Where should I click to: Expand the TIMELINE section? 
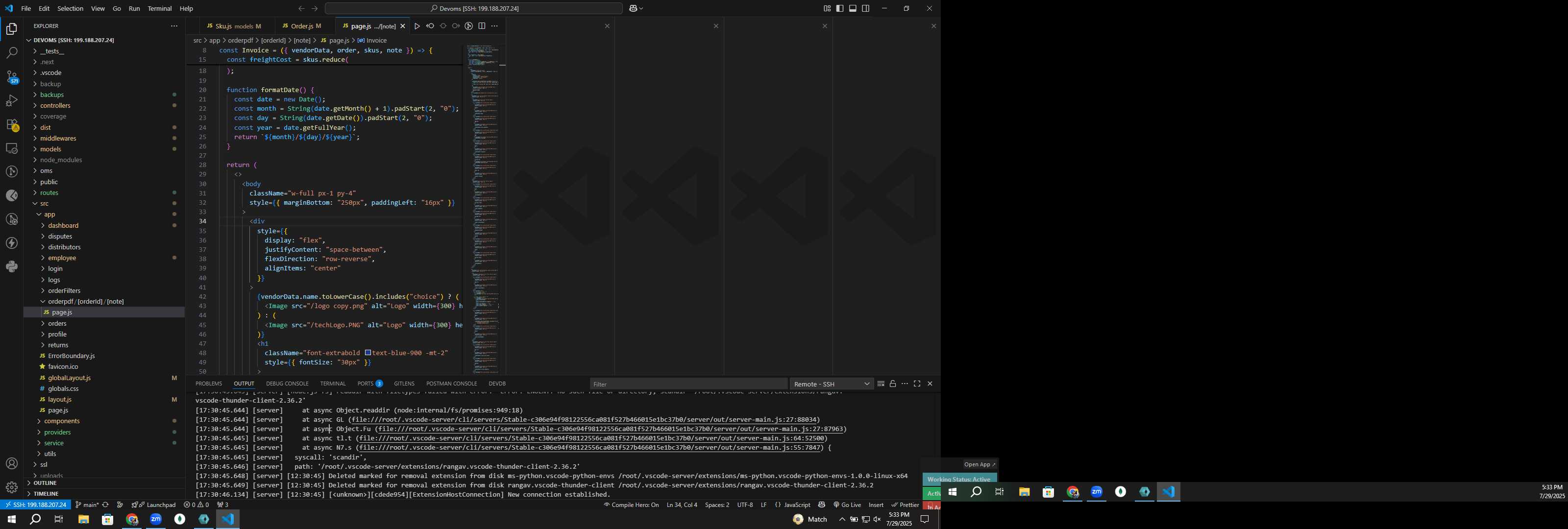[x=104, y=494]
